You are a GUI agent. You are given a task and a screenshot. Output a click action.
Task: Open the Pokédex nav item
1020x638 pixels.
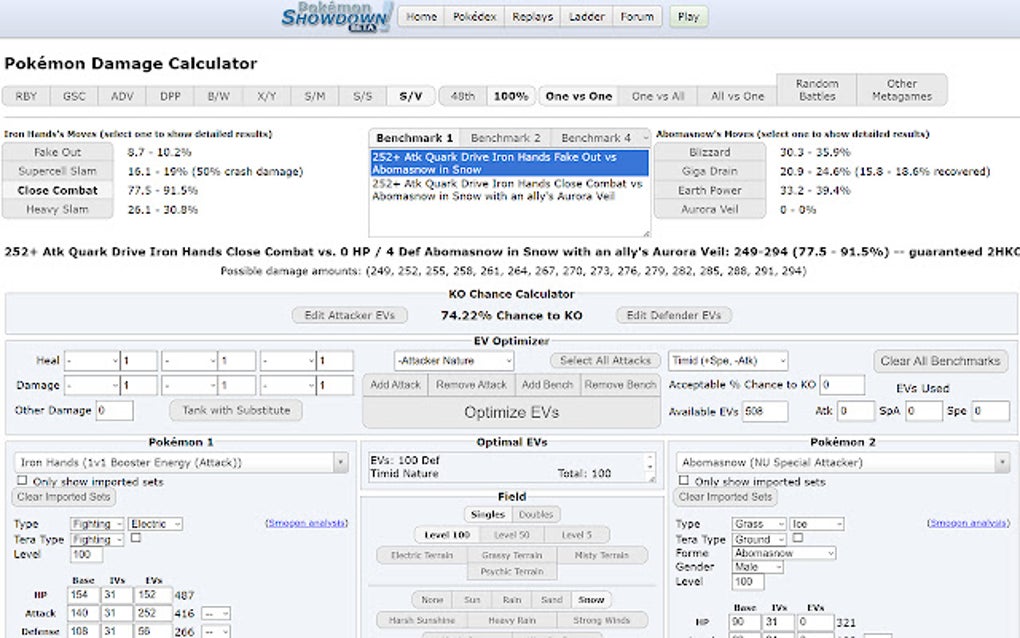pos(474,17)
